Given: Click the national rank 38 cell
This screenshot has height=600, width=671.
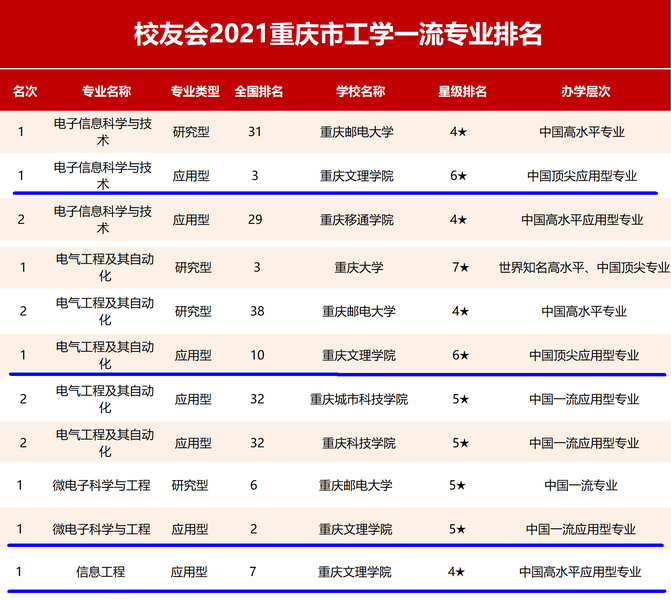Looking at the screenshot, I should coord(256,311).
